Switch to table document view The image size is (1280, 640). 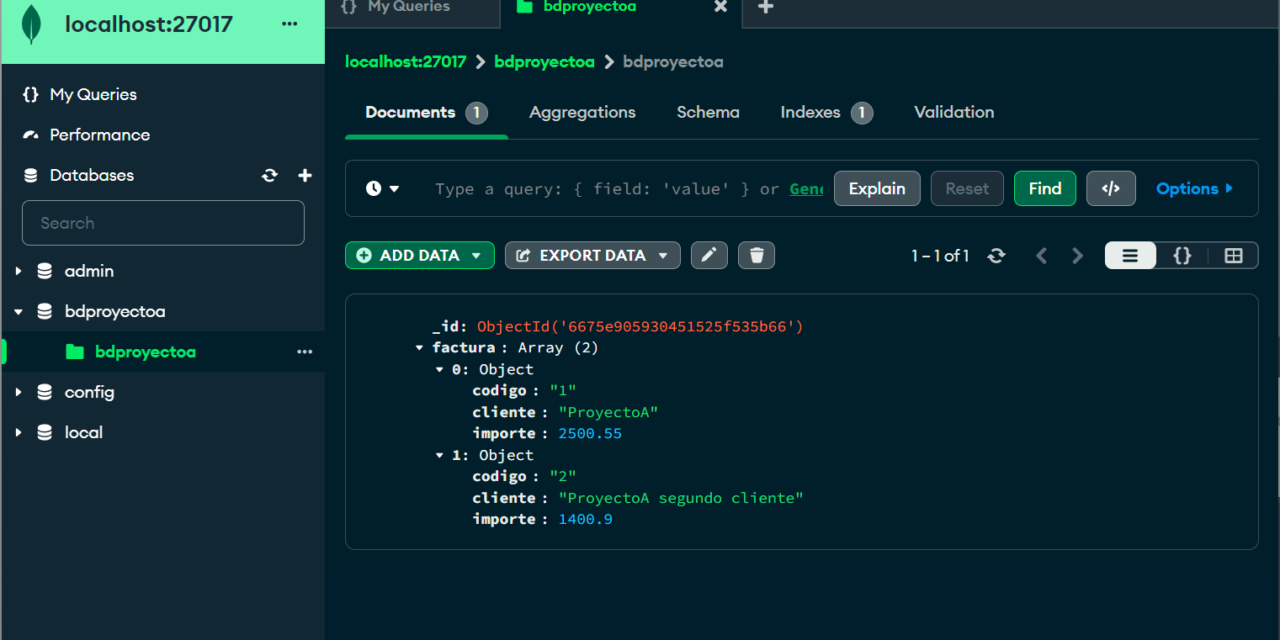click(1232, 255)
